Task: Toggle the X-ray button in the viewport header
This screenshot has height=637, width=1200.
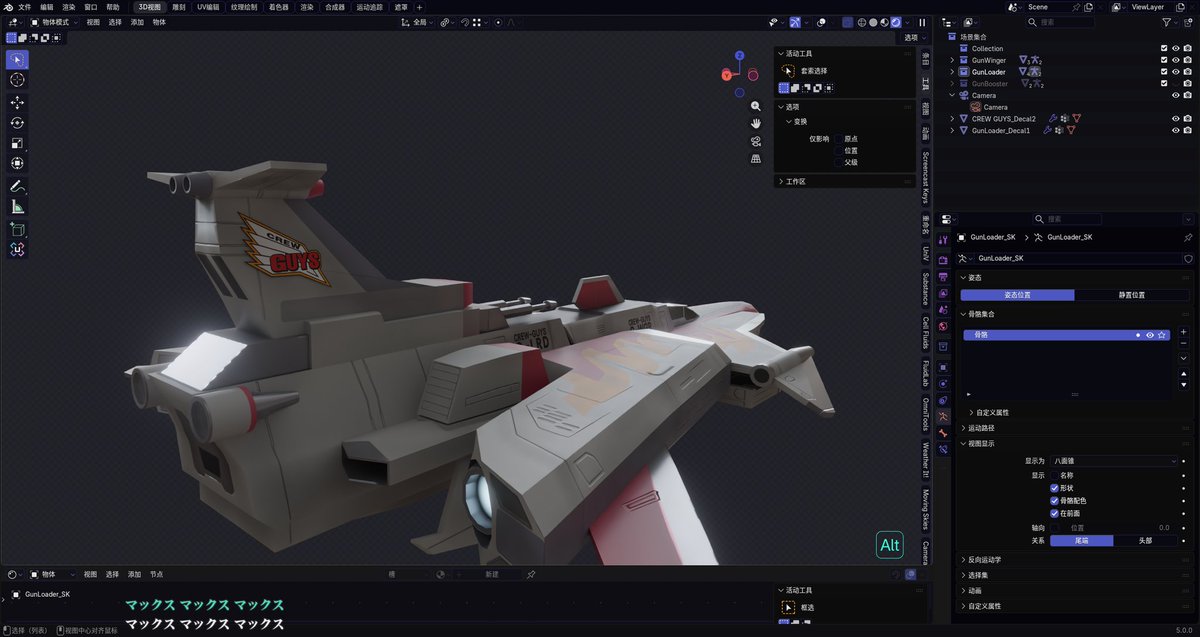Action: pyautogui.click(x=847, y=22)
